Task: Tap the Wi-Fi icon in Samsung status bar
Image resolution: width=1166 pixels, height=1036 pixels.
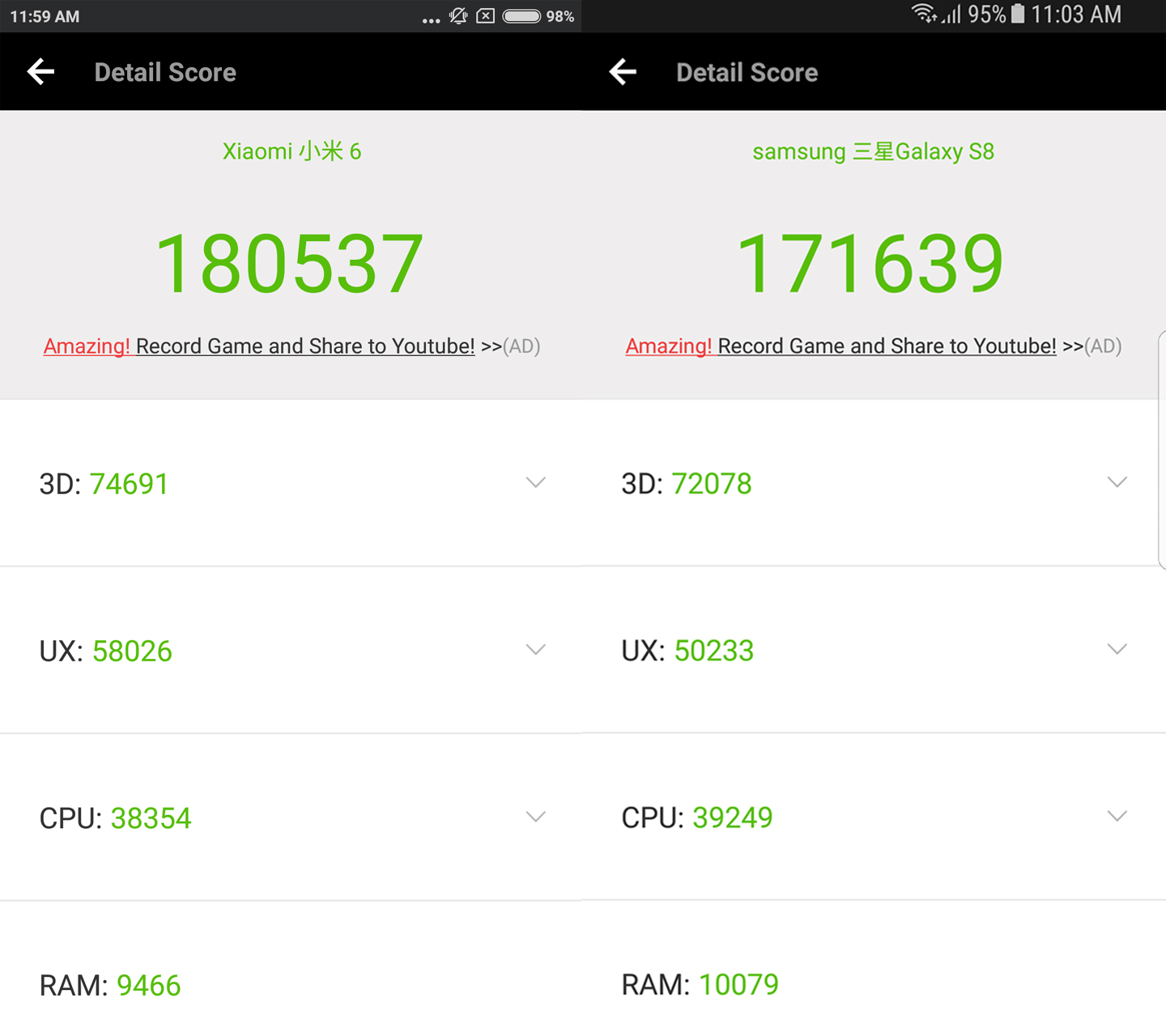Action: tap(923, 14)
